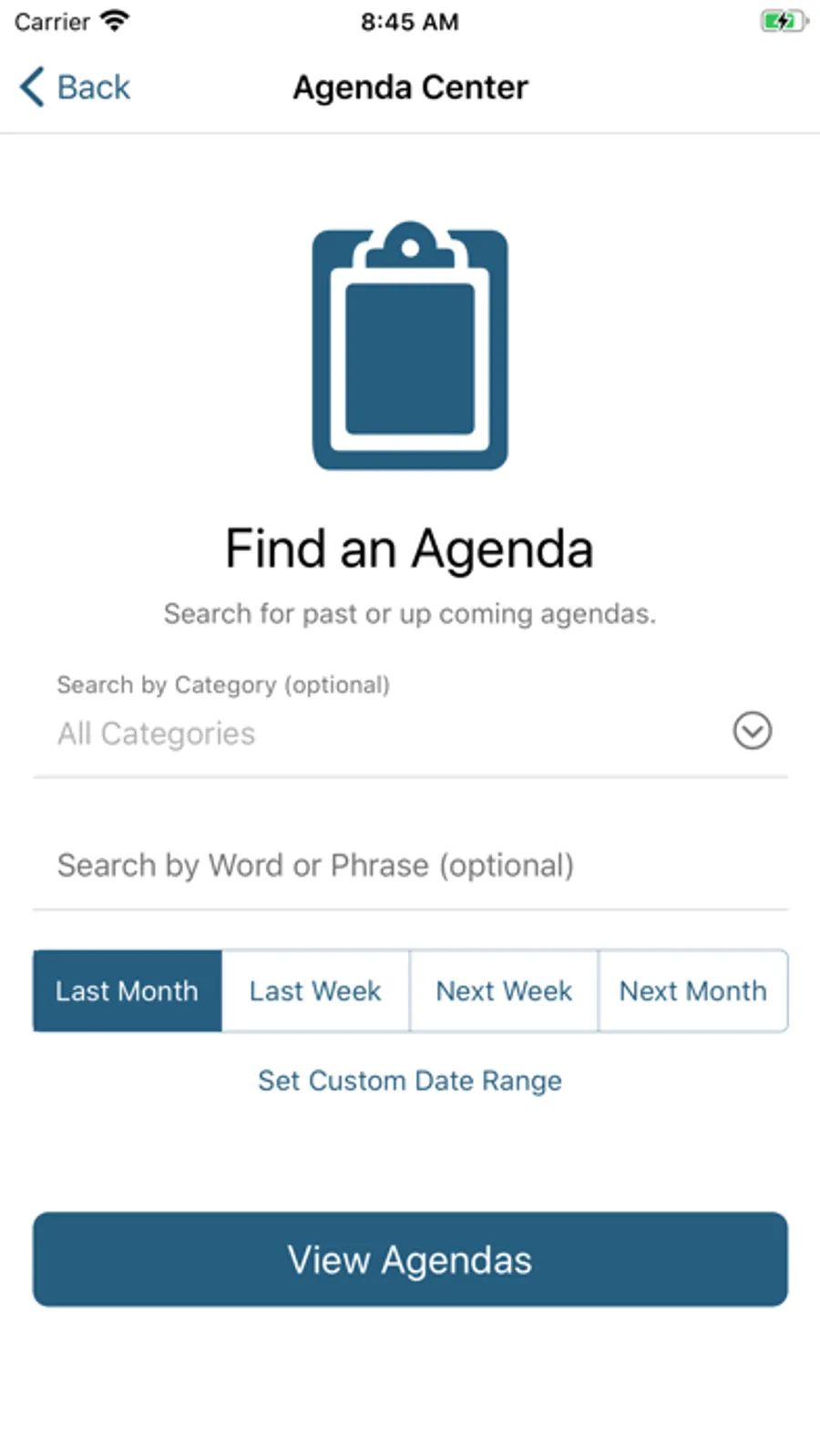This screenshot has width=820, height=1456.
Task: Select the Last Week date range
Action: (315, 991)
